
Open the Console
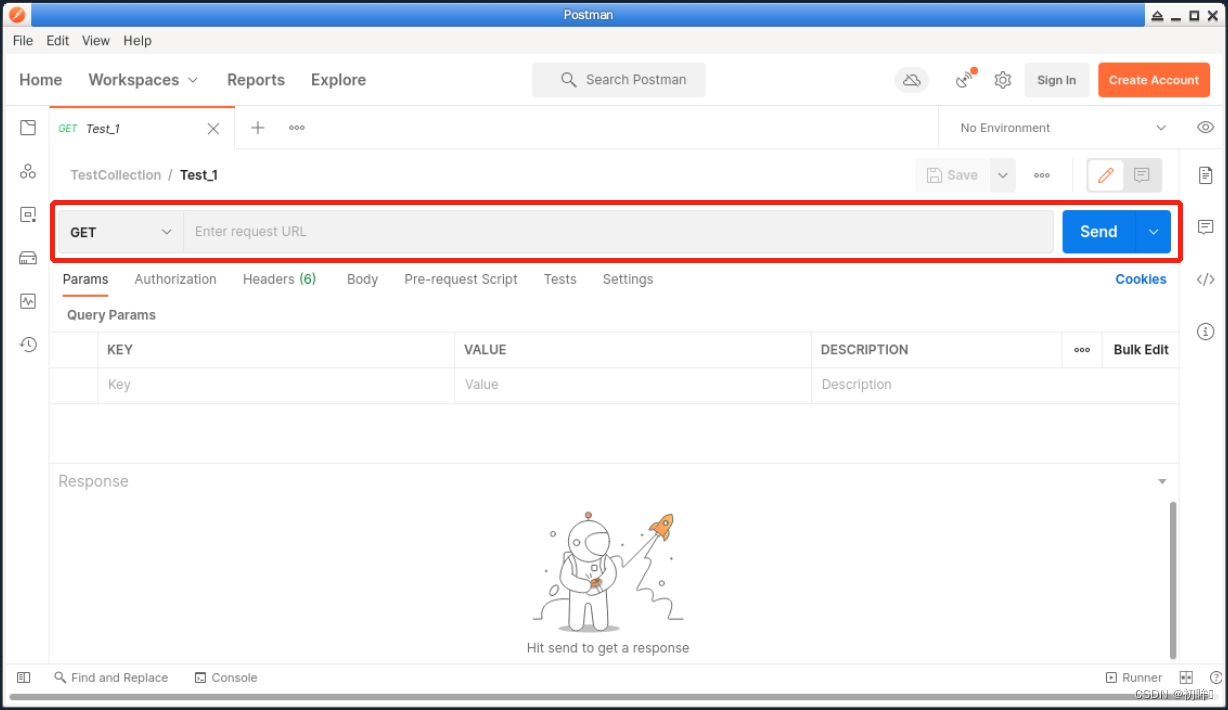[226, 677]
